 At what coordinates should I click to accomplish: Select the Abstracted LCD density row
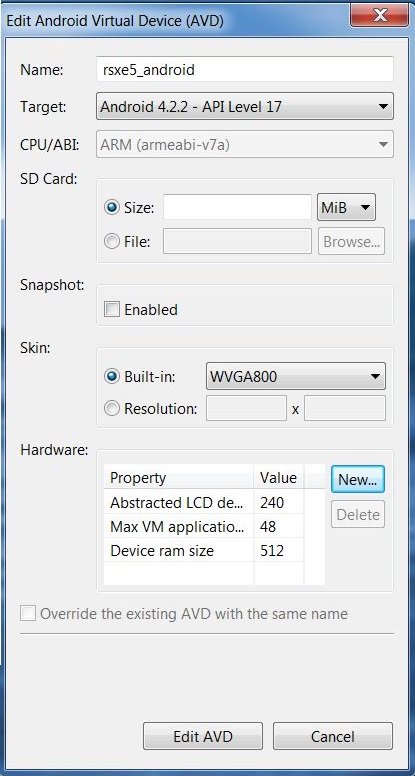(x=204, y=502)
